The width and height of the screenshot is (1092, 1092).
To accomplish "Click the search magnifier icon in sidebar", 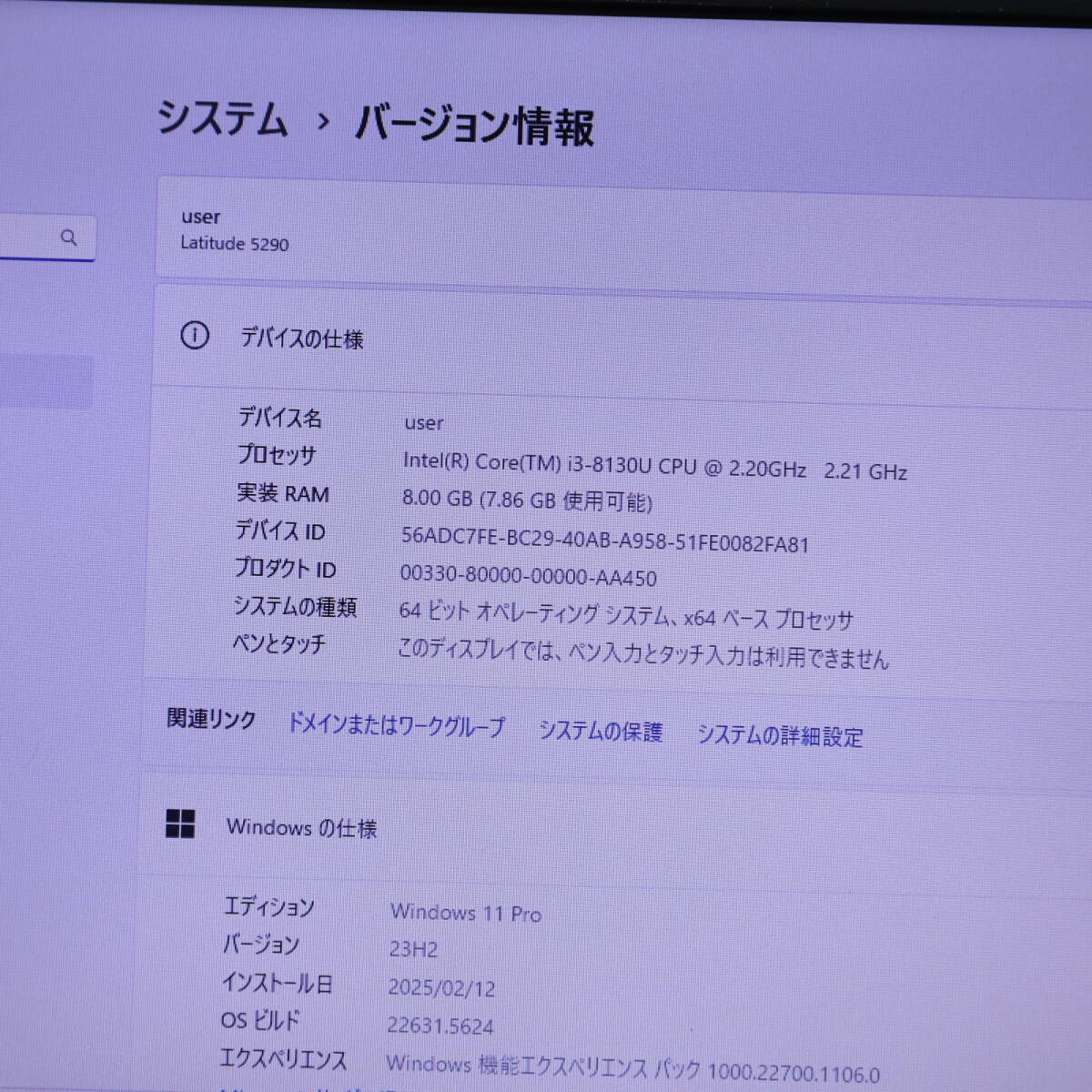I will point(68,238).
